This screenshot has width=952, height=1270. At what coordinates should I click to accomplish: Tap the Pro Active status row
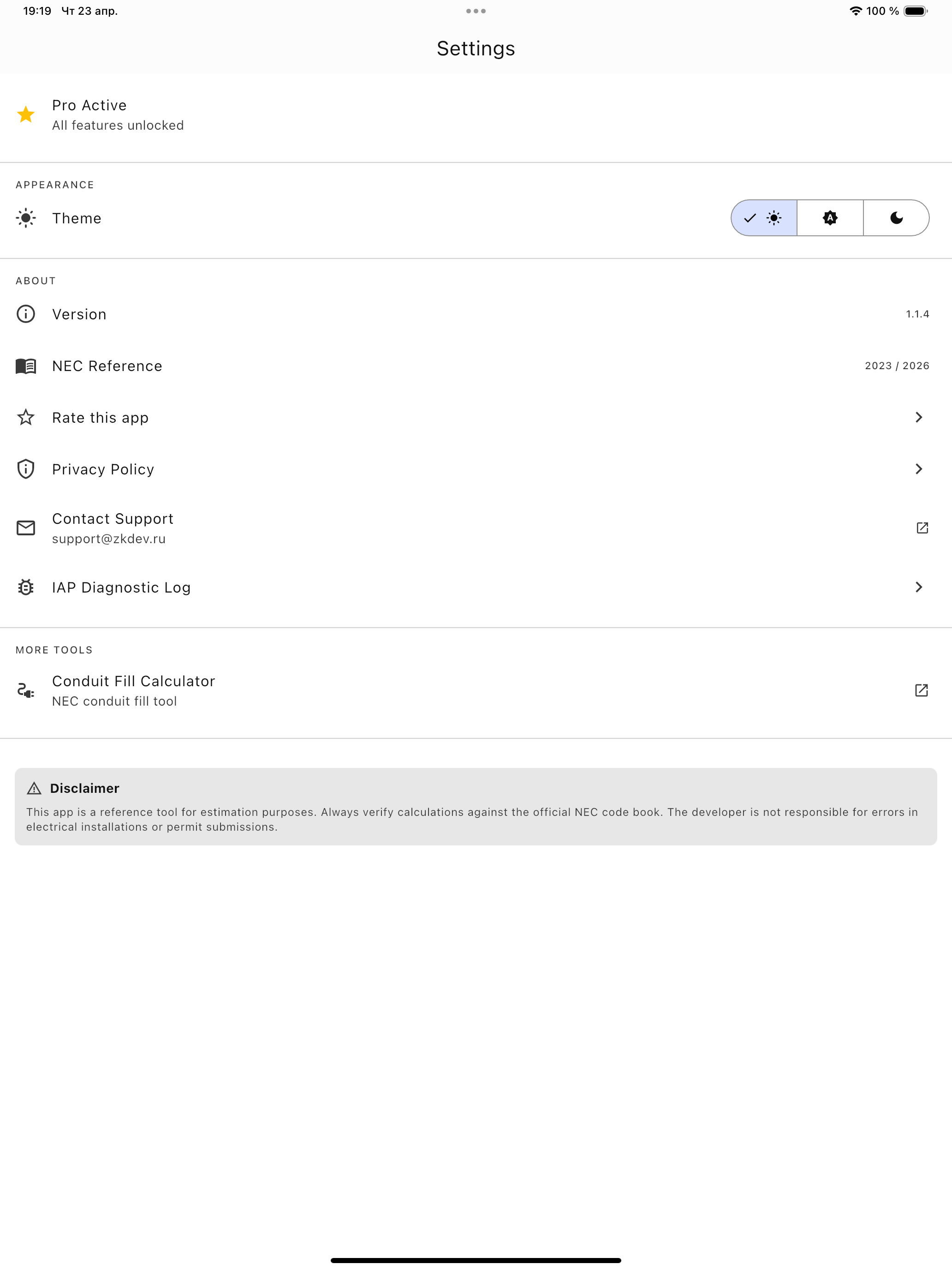476,114
